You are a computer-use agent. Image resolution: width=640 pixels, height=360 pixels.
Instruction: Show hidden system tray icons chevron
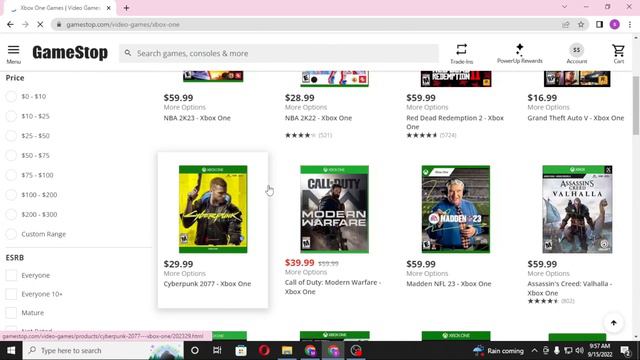[534, 351]
